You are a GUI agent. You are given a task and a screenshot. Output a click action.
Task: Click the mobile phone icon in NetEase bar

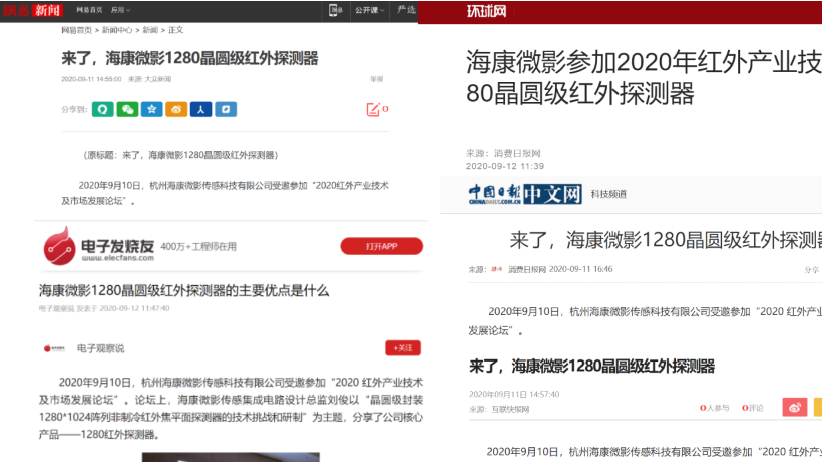click(x=334, y=10)
